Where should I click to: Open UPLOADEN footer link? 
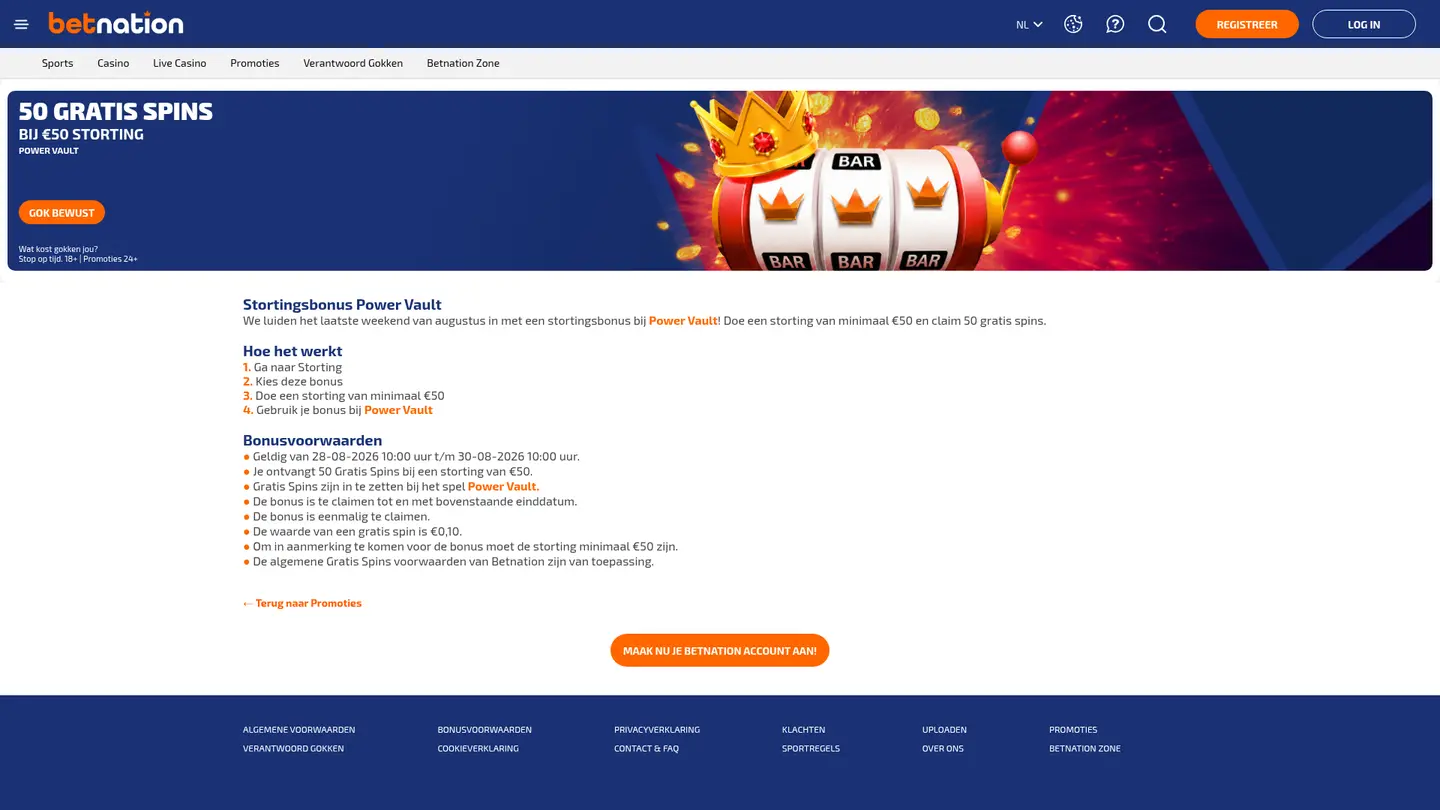tap(944, 730)
